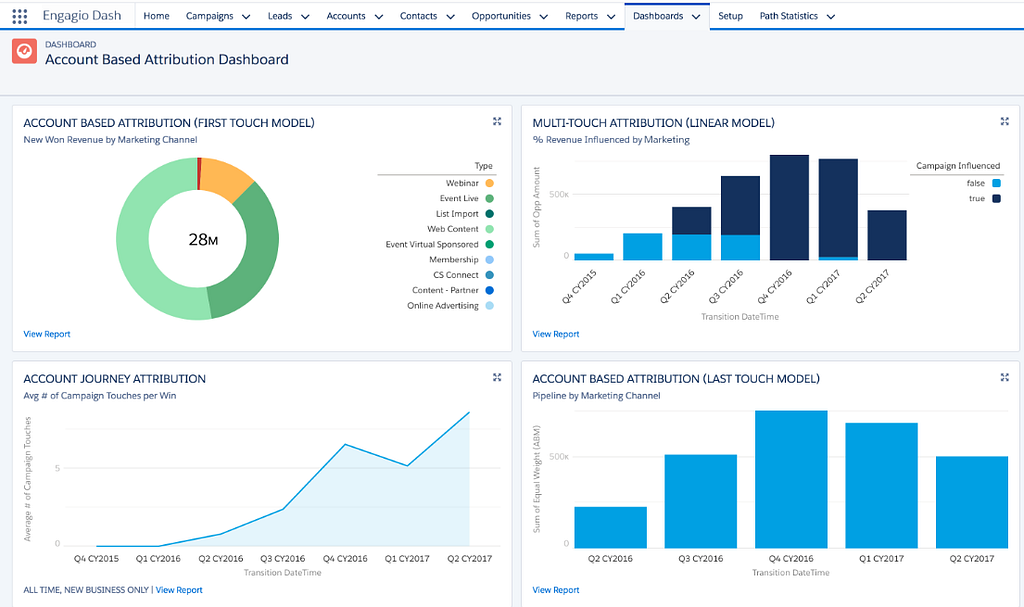
Task: Expand the Last Touch Model chart
Action: click(1005, 377)
